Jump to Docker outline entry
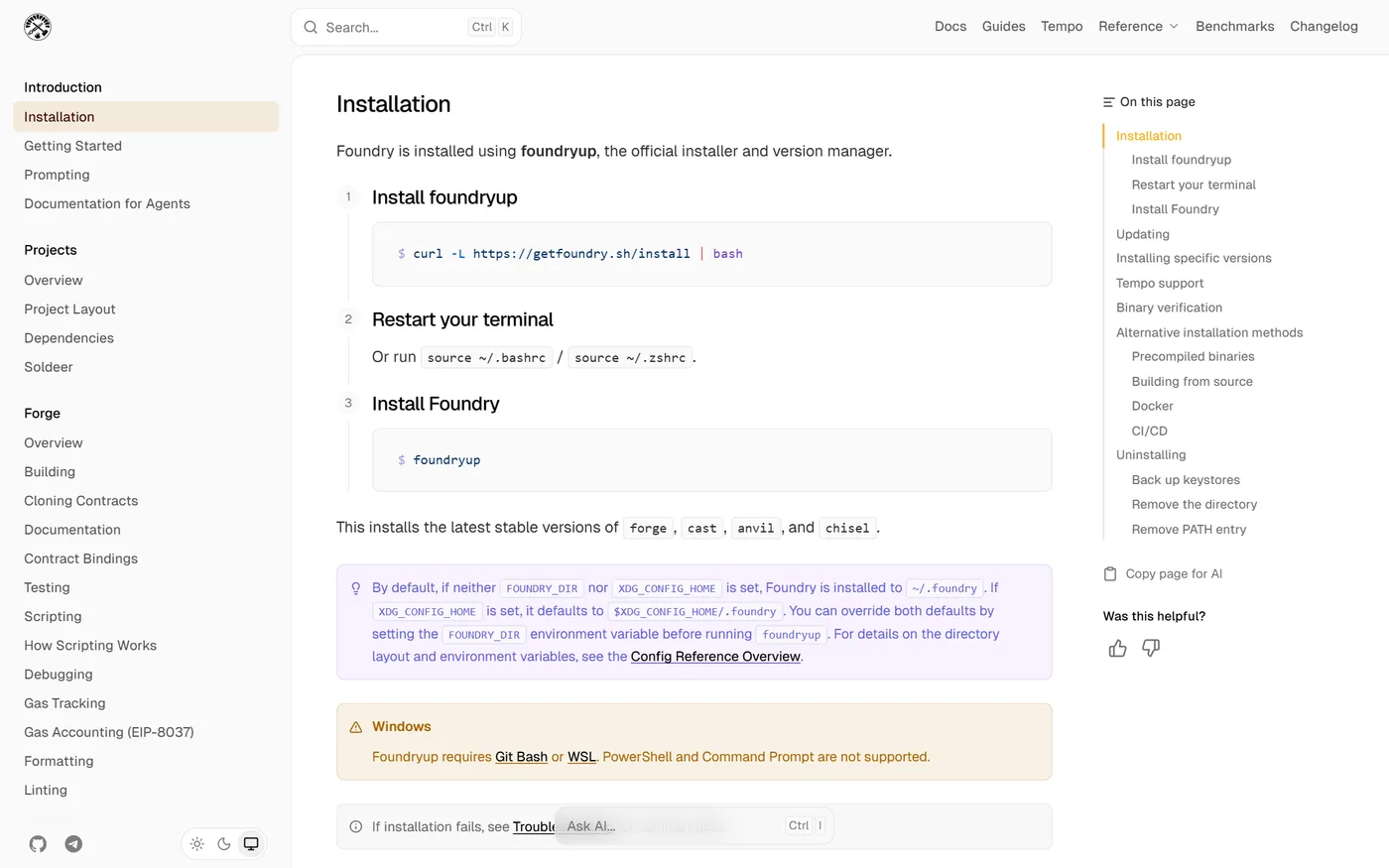The height and width of the screenshot is (868, 1389). 1153,406
